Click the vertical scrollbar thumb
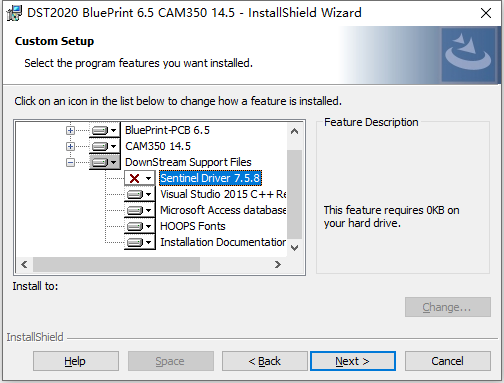Screen dimensions: 504x383 point(294,194)
